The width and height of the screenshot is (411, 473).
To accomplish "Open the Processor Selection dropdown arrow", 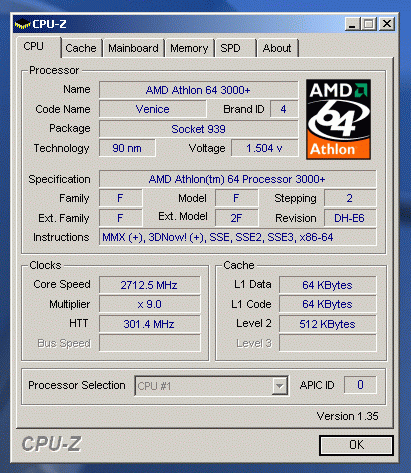I will [279, 386].
